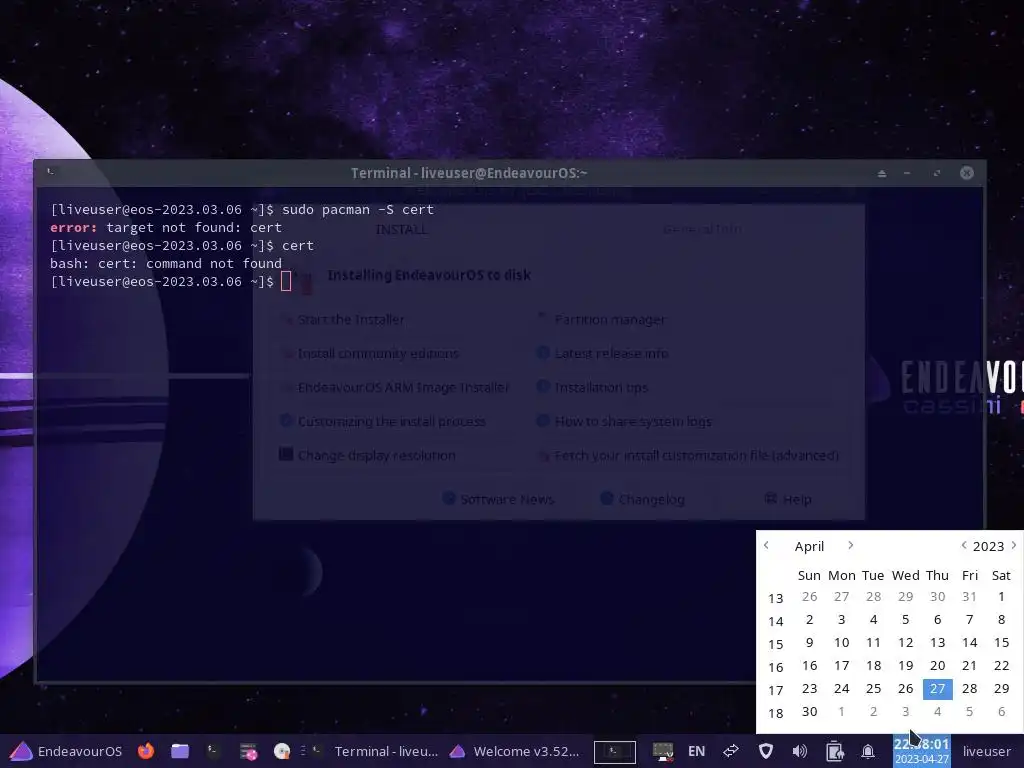Select April 28 in the calendar

(970, 688)
